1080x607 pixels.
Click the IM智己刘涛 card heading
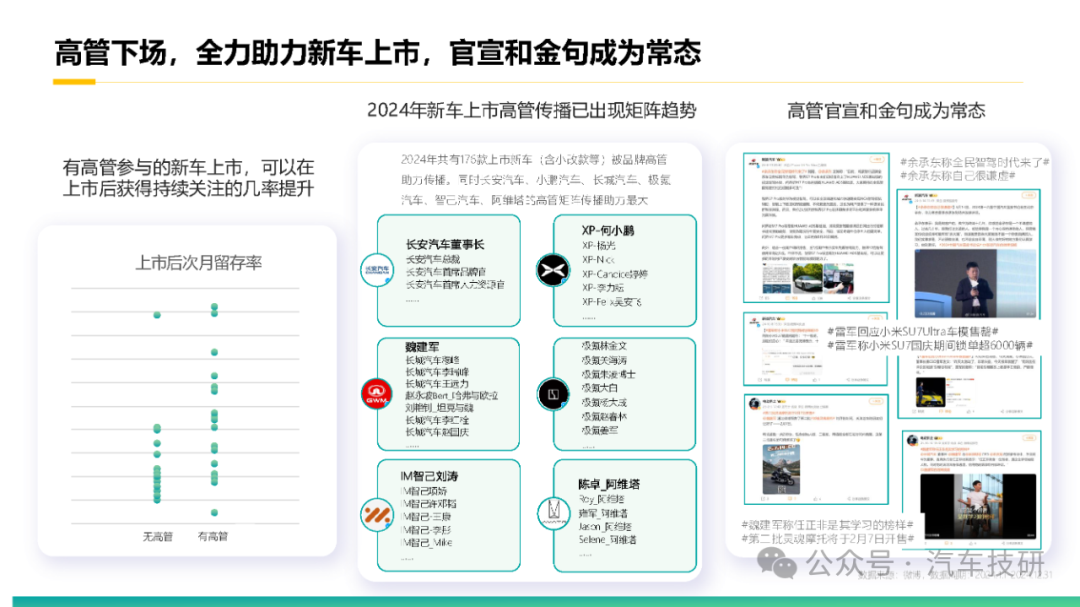coord(429,476)
